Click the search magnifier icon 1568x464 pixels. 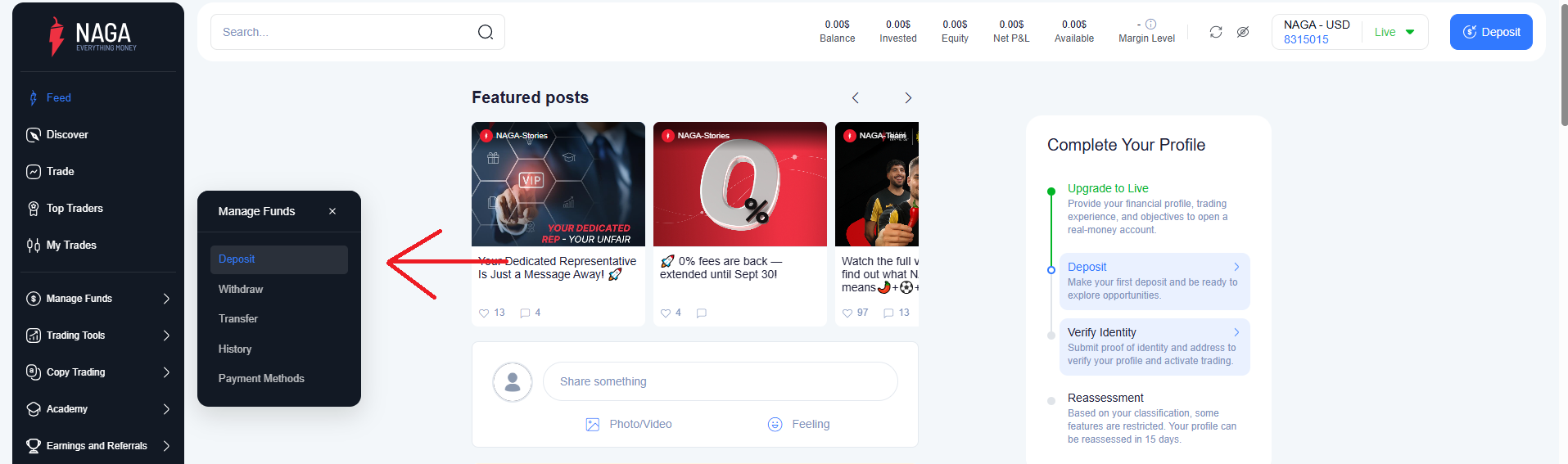pyautogui.click(x=486, y=32)
